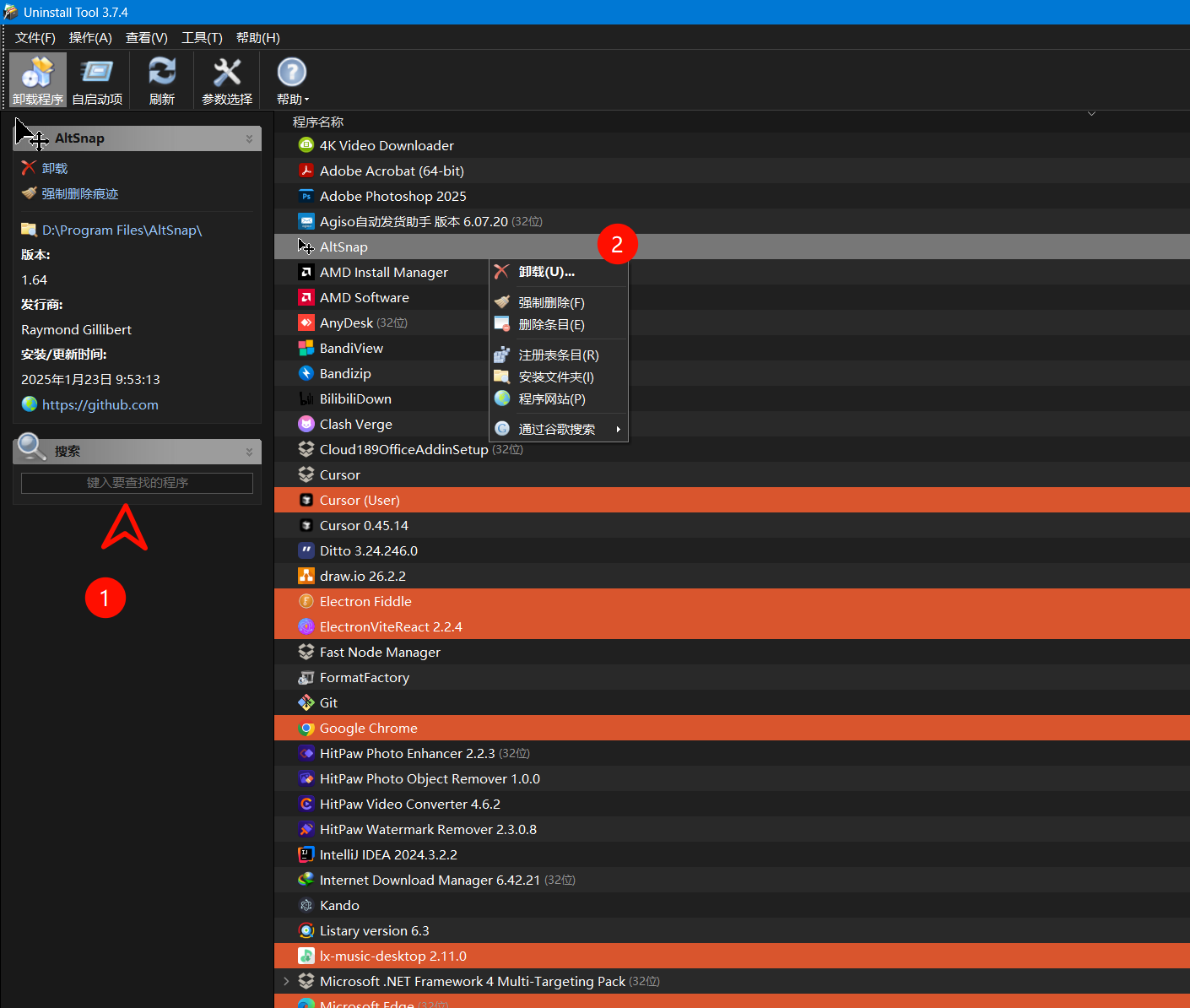Screen dimensions: 1190x1008
Task: Select Internet Download Manager icon
Action: 306,880
